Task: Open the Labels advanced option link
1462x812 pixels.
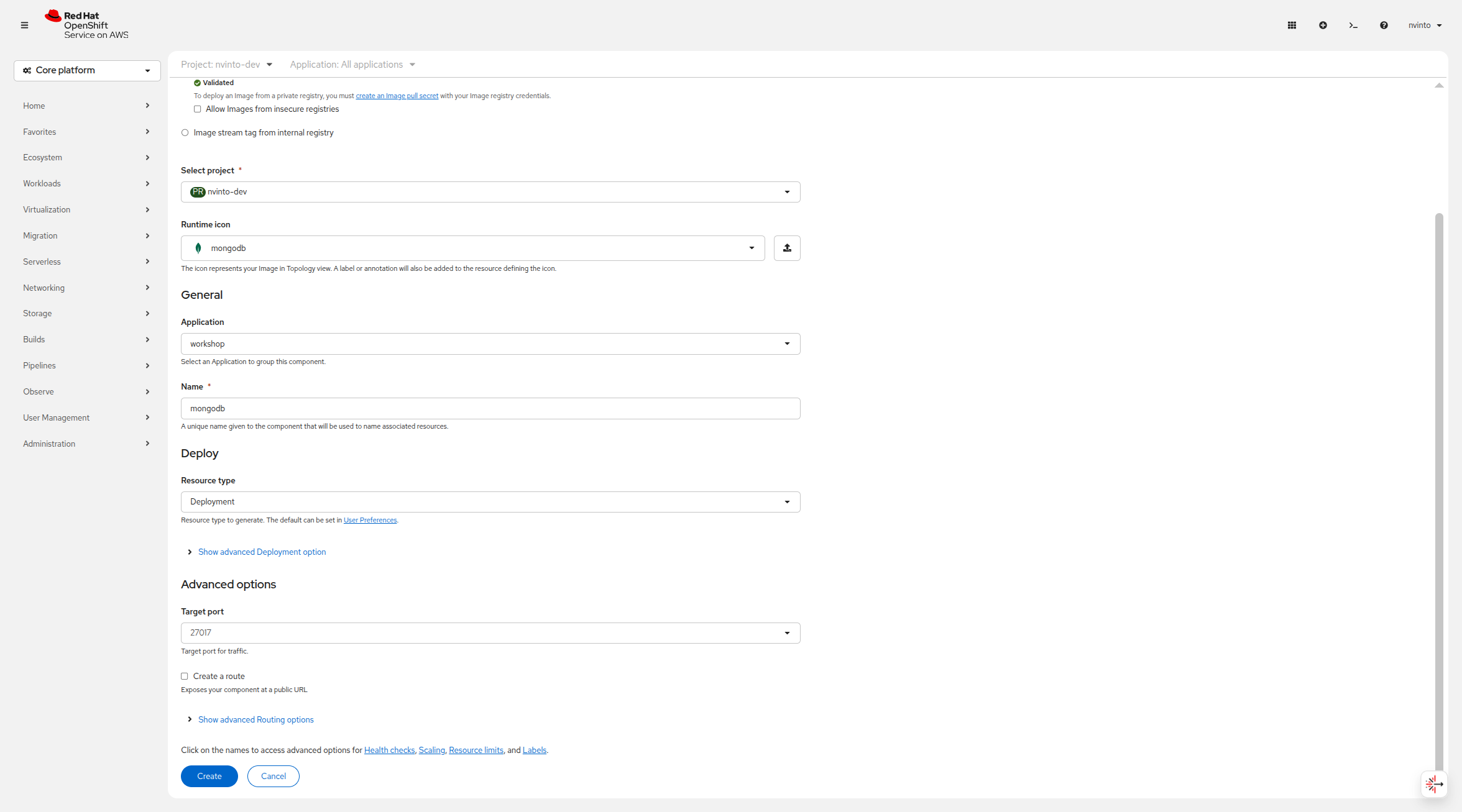Action: [x=535, y=750]
